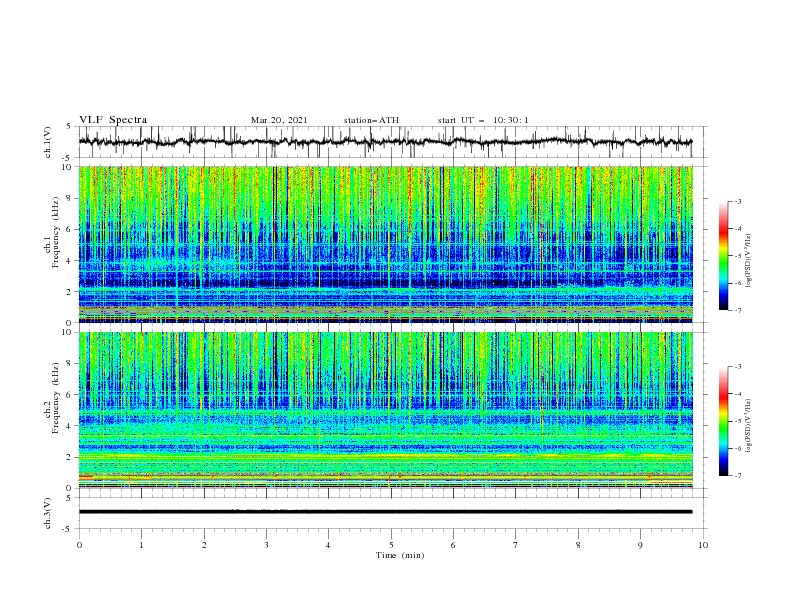Screen dimensions: 792x612
Task: Click the ch.1 voltage waveform trace
Action: point(385,142)
